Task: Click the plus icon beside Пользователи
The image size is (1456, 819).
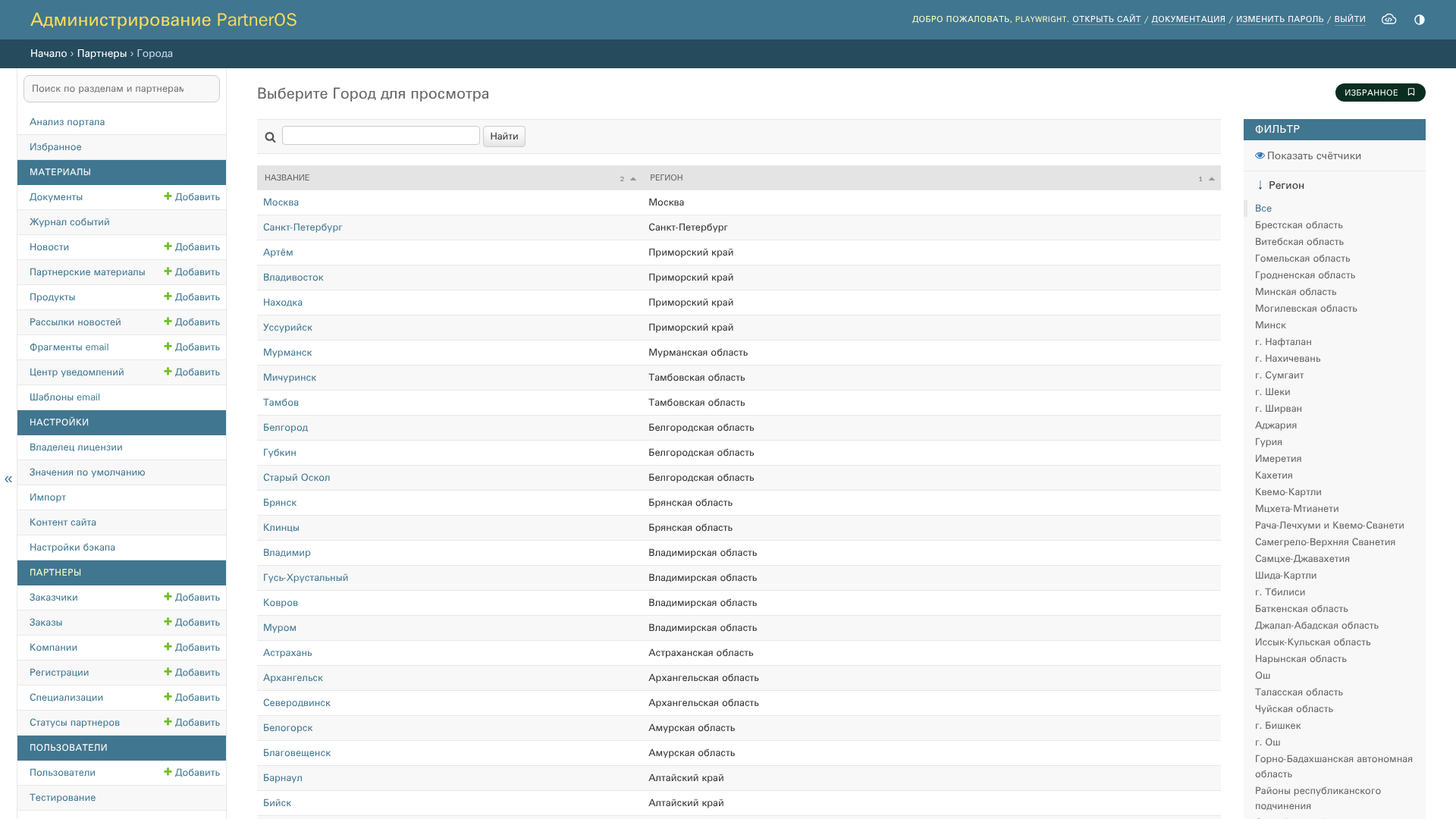Action: 168,772
